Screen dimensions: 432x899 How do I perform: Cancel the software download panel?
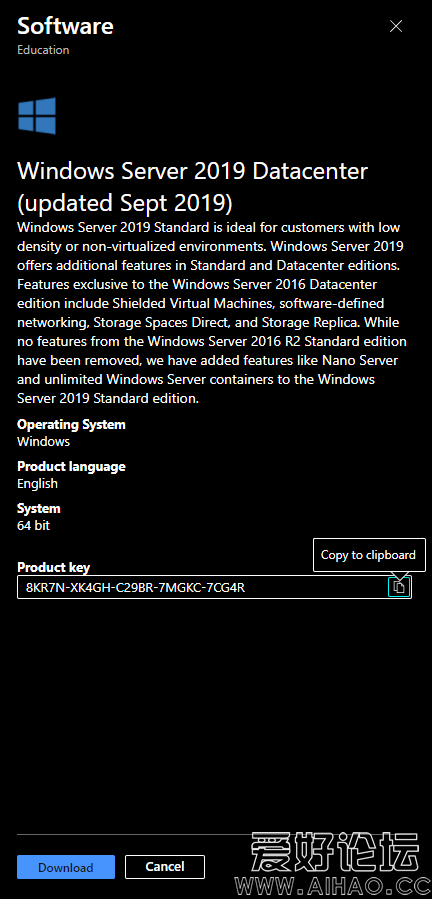pyautogui.click(x=165, y=867)
